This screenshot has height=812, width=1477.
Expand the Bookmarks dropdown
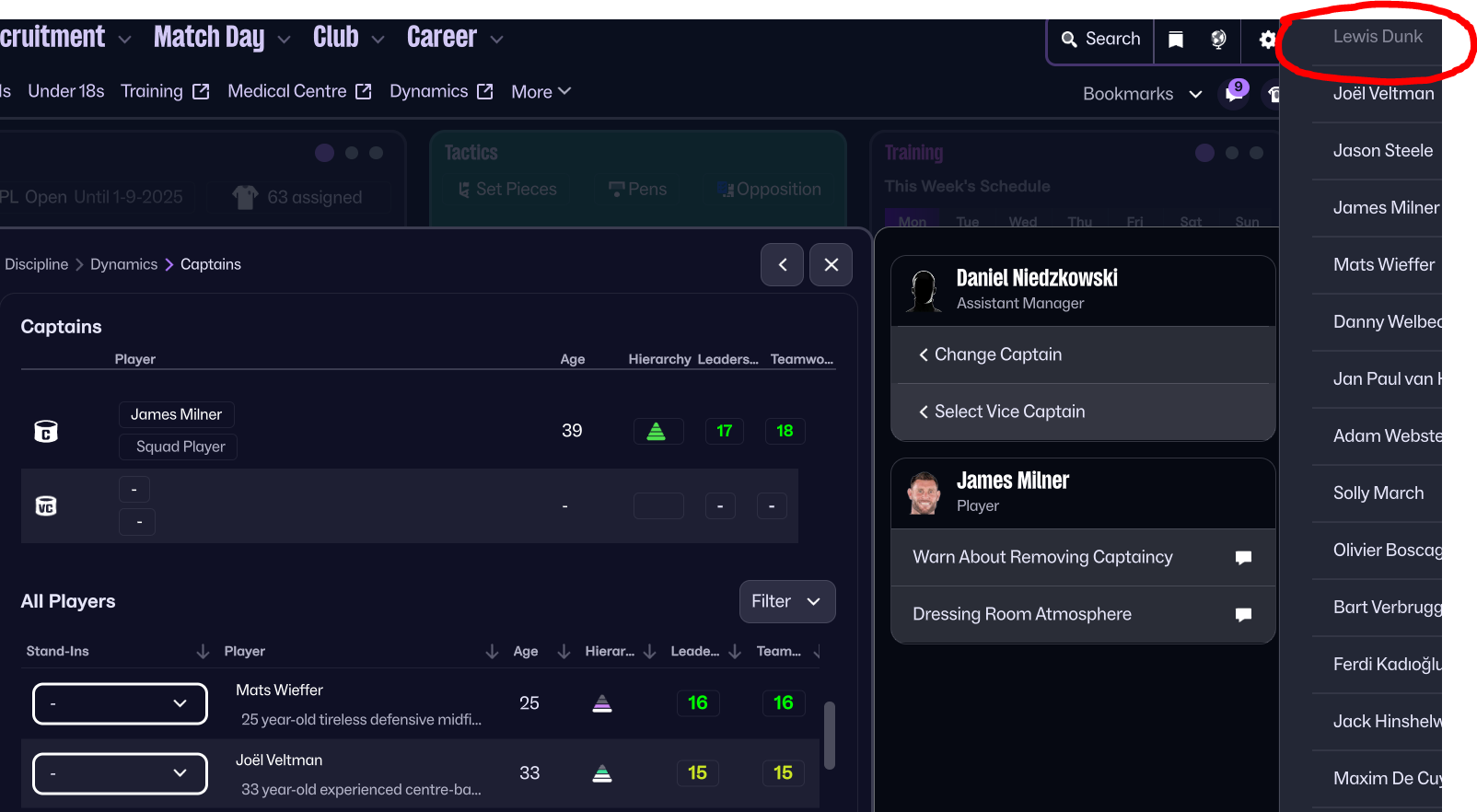tap(1143, 94)
